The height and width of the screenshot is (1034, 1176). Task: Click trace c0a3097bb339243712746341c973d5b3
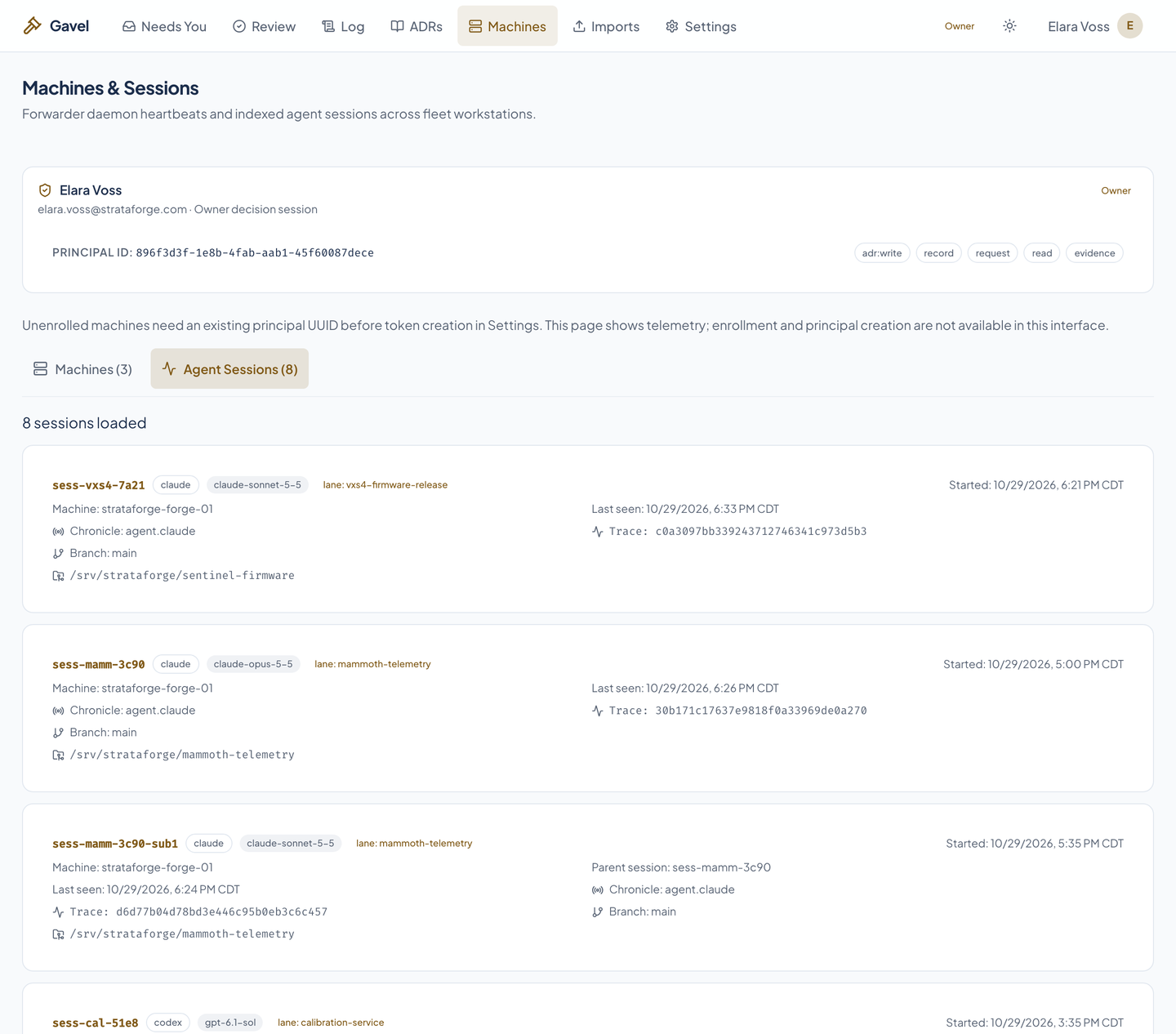coord(761,532)
